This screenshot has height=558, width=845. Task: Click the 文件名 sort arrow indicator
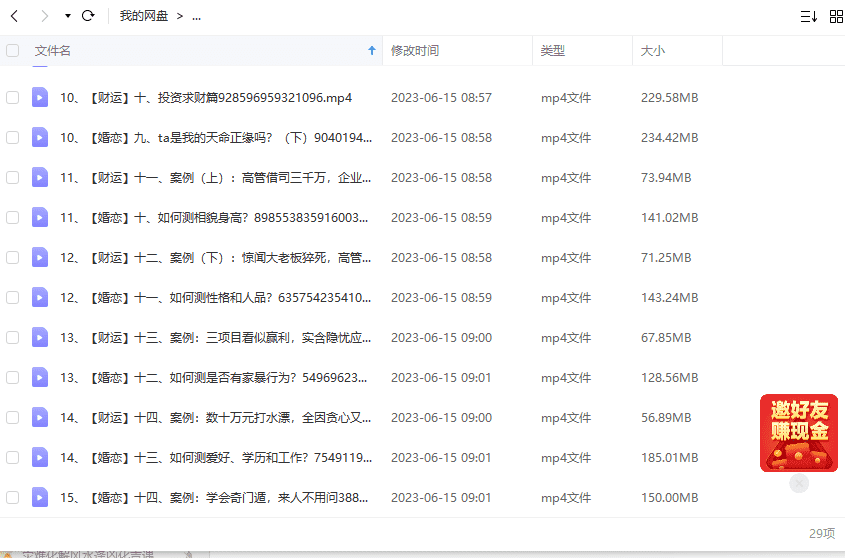[372, 50]
